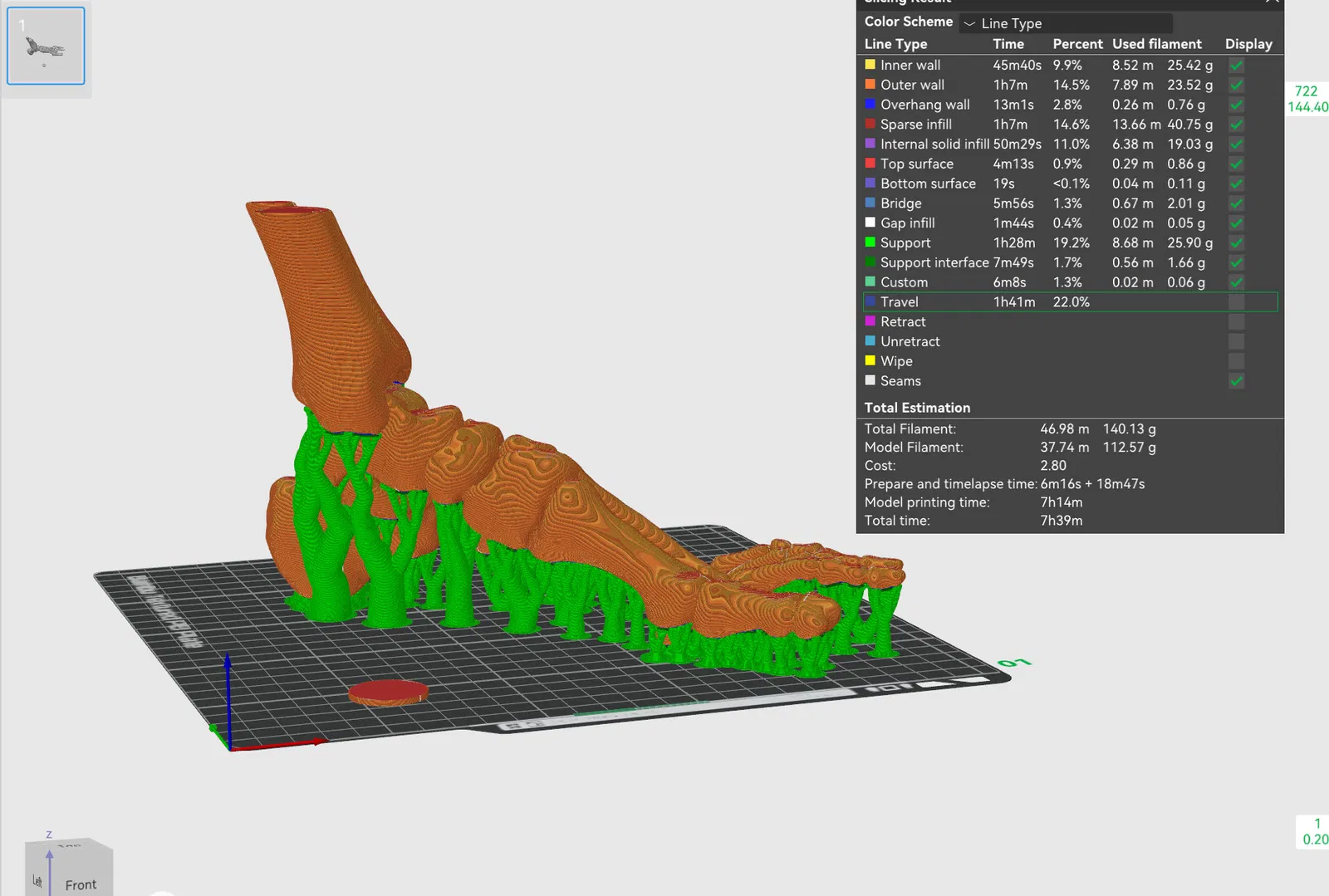Select the Sparse infill row label

click(915, 125)
